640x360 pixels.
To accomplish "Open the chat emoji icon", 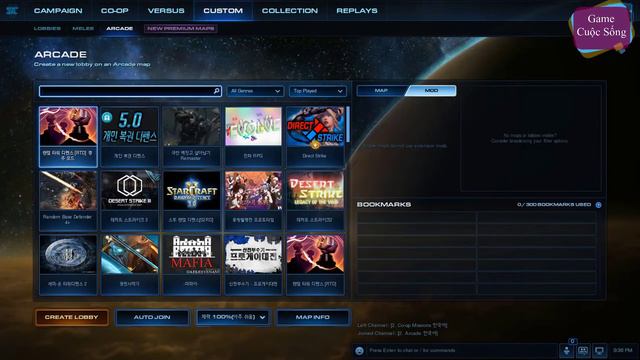I will (359, 351).
